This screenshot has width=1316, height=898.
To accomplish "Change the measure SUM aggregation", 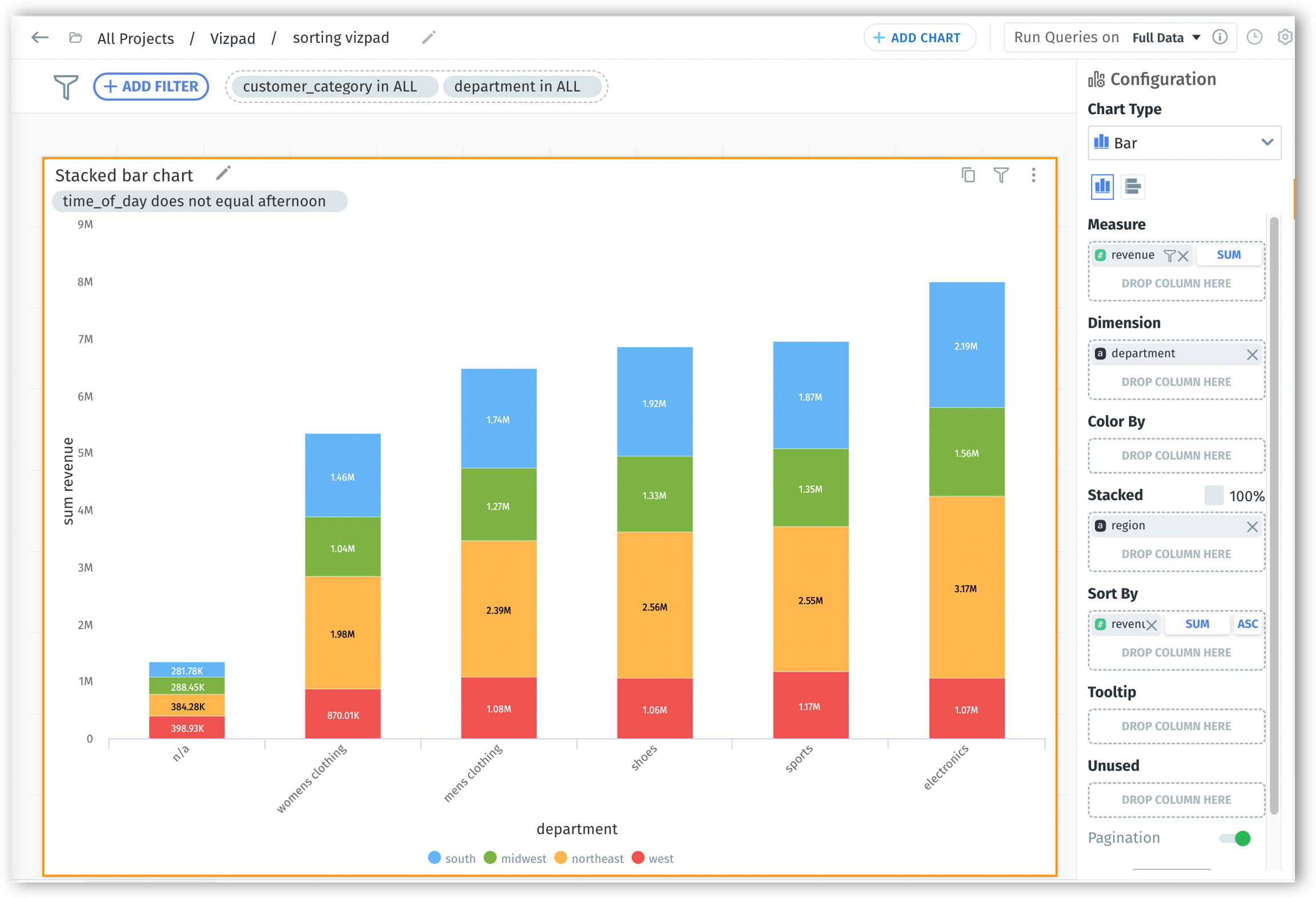I will pyautogui.click(x=1228, y=255).
